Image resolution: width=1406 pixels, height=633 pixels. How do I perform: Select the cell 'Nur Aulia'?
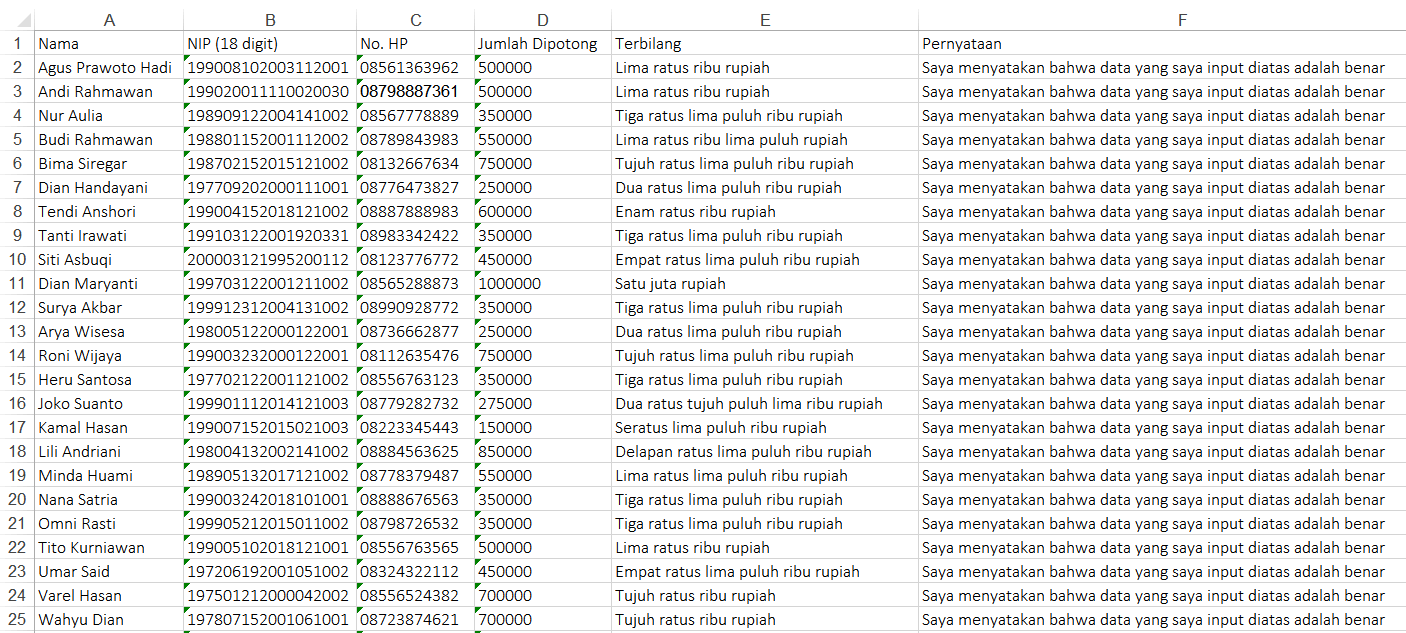tap(109, 116)
